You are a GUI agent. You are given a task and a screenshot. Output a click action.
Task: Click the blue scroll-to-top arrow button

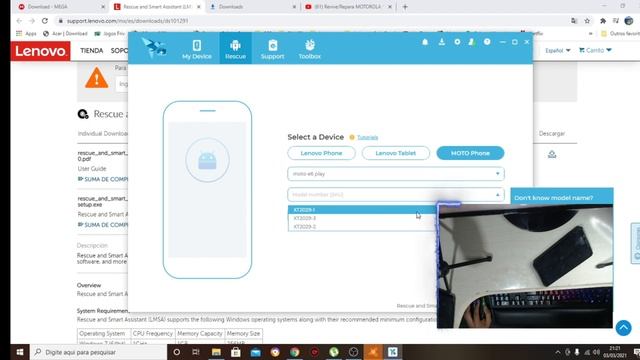623,328
